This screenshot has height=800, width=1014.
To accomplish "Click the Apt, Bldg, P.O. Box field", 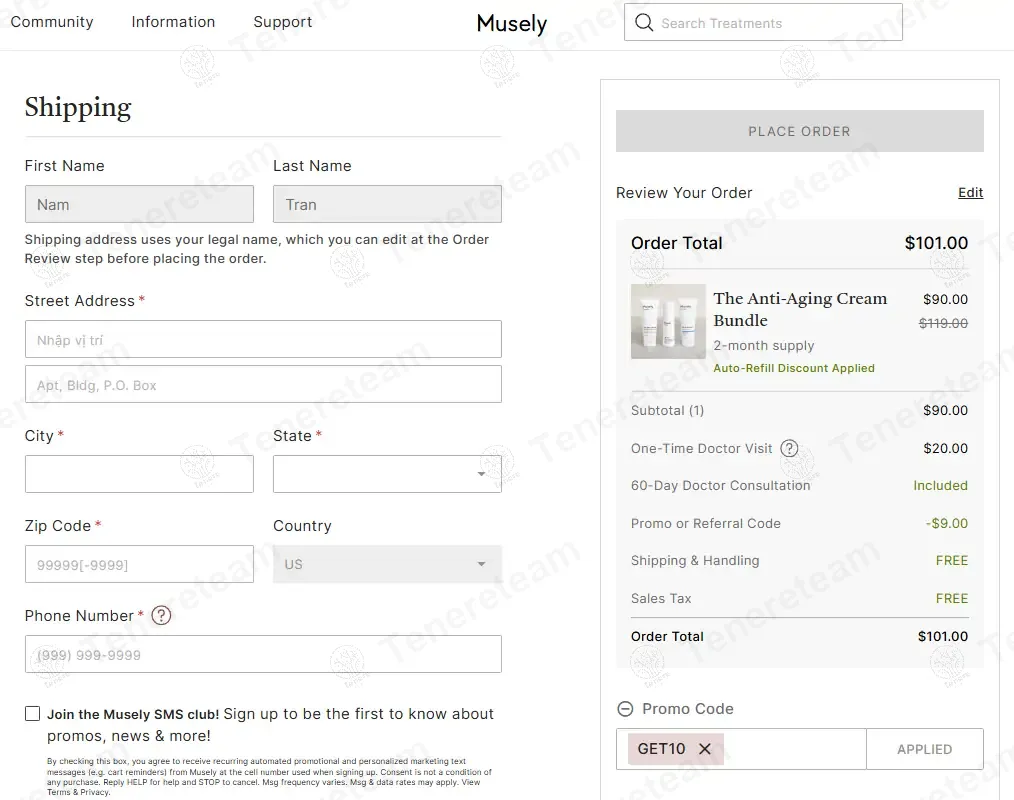I will [x=263, y=385].
